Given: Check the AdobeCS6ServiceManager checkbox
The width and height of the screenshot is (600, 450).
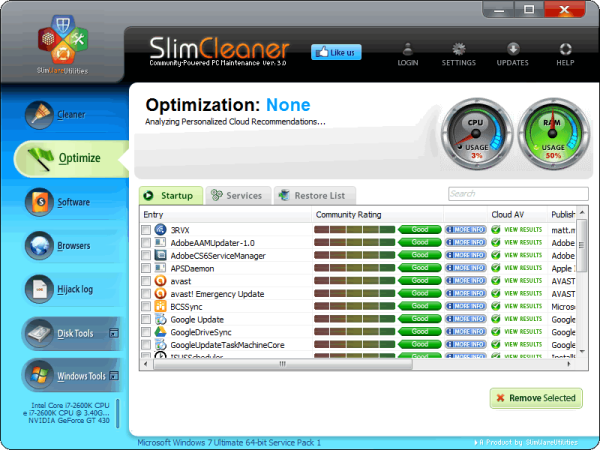Looking at the screenshot, I should 146,255.
